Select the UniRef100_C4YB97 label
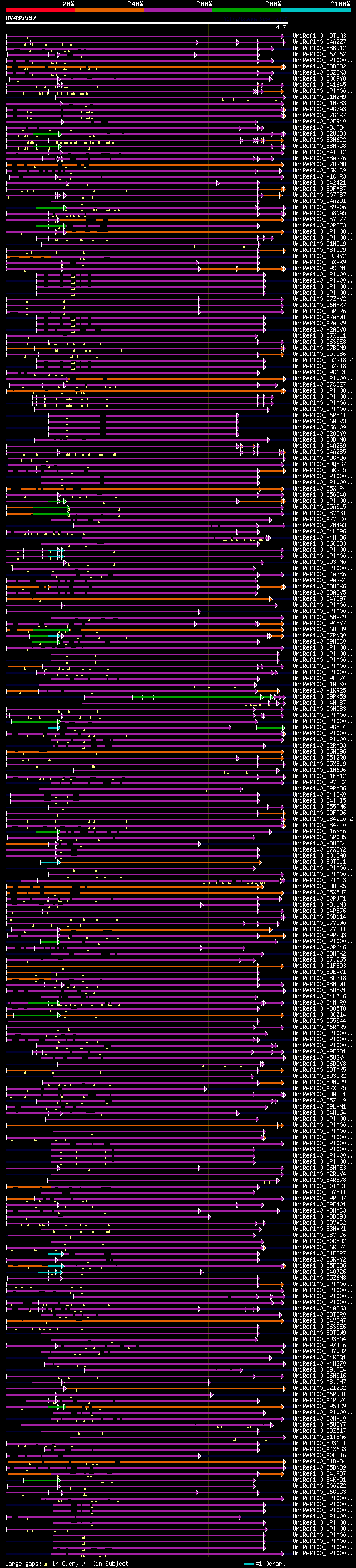 click(319, 599)
